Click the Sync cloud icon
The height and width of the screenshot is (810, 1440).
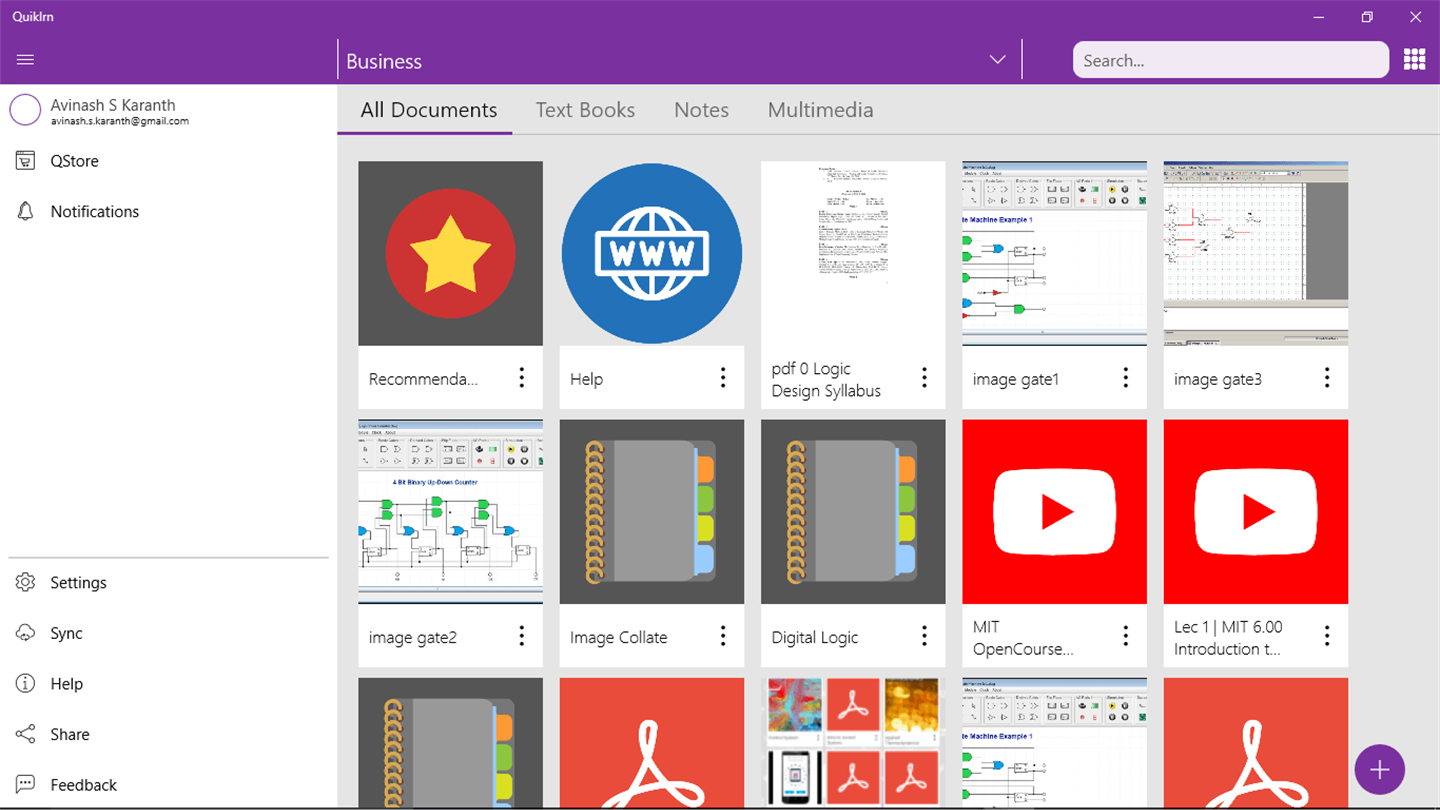25,633
